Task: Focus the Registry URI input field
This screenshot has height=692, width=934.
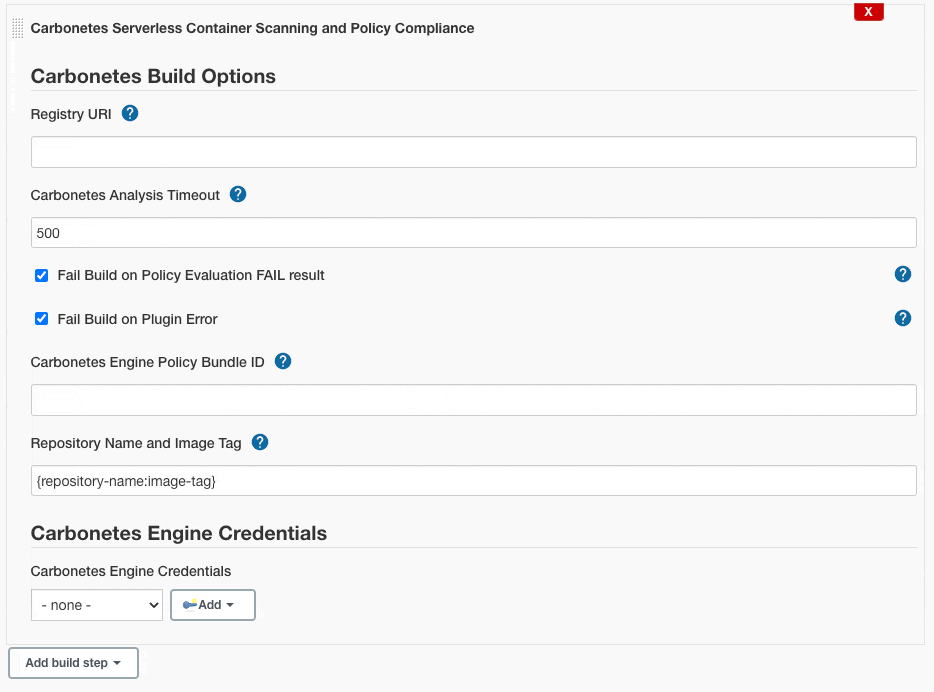Action: [474, 152]
